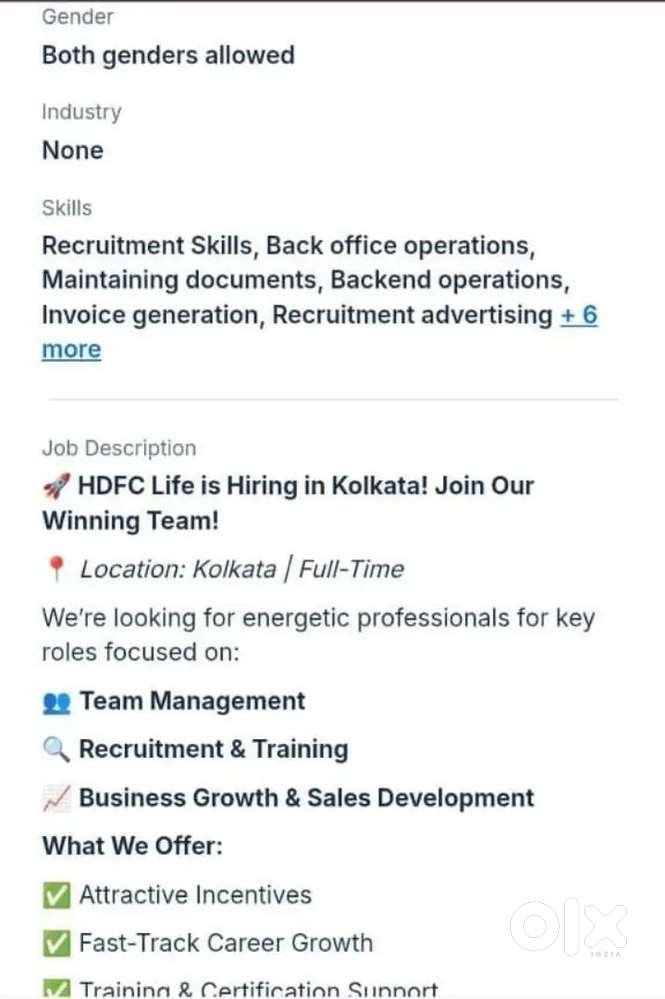Select the 'Both genders allowed' value
The width and height of the screenshot is (665, 999).
pyautogui.click(x=168, y=55)
